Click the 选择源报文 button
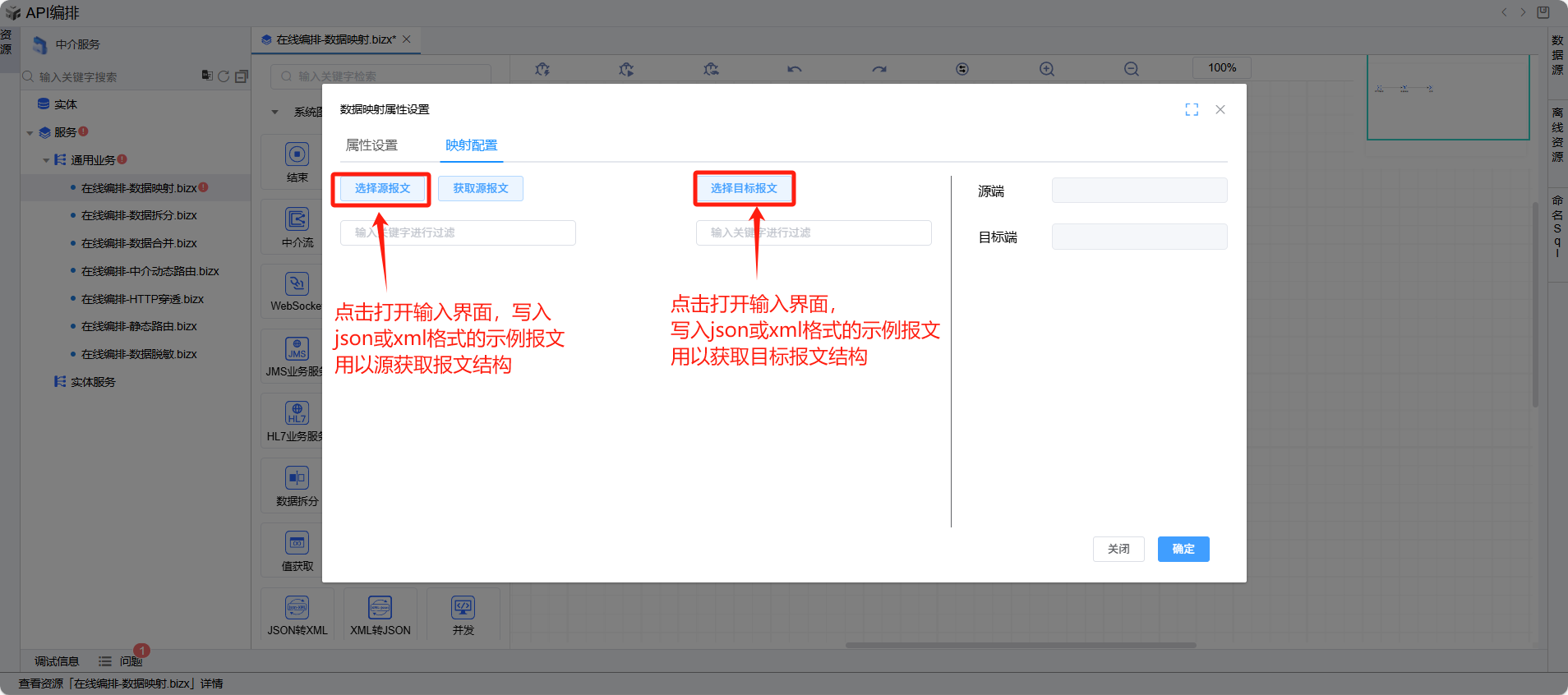1568x695 pixels. (382, 189)
